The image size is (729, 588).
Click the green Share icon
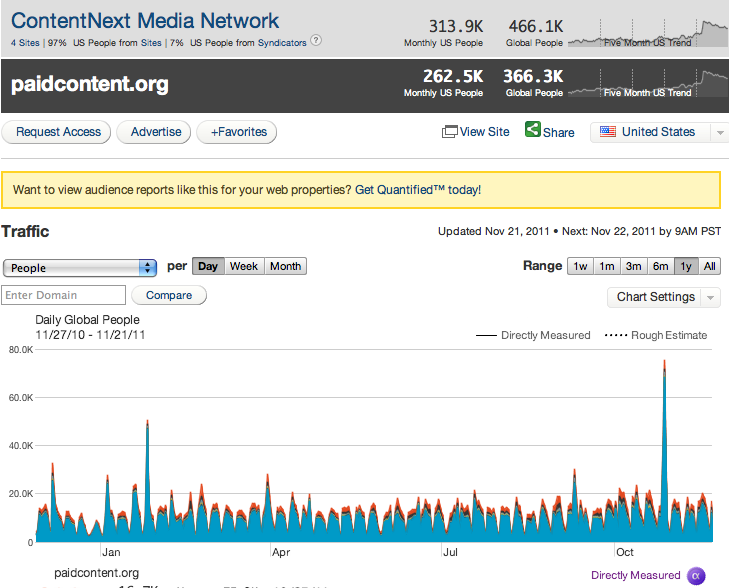tap(533, 129)
